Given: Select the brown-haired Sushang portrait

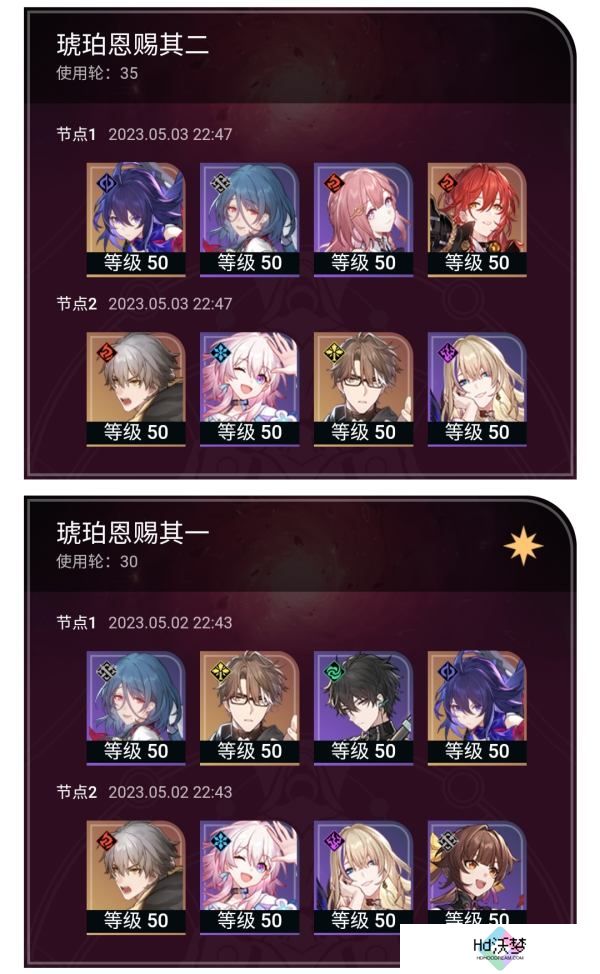Looking at the screenshot, I should coord(477,876).
